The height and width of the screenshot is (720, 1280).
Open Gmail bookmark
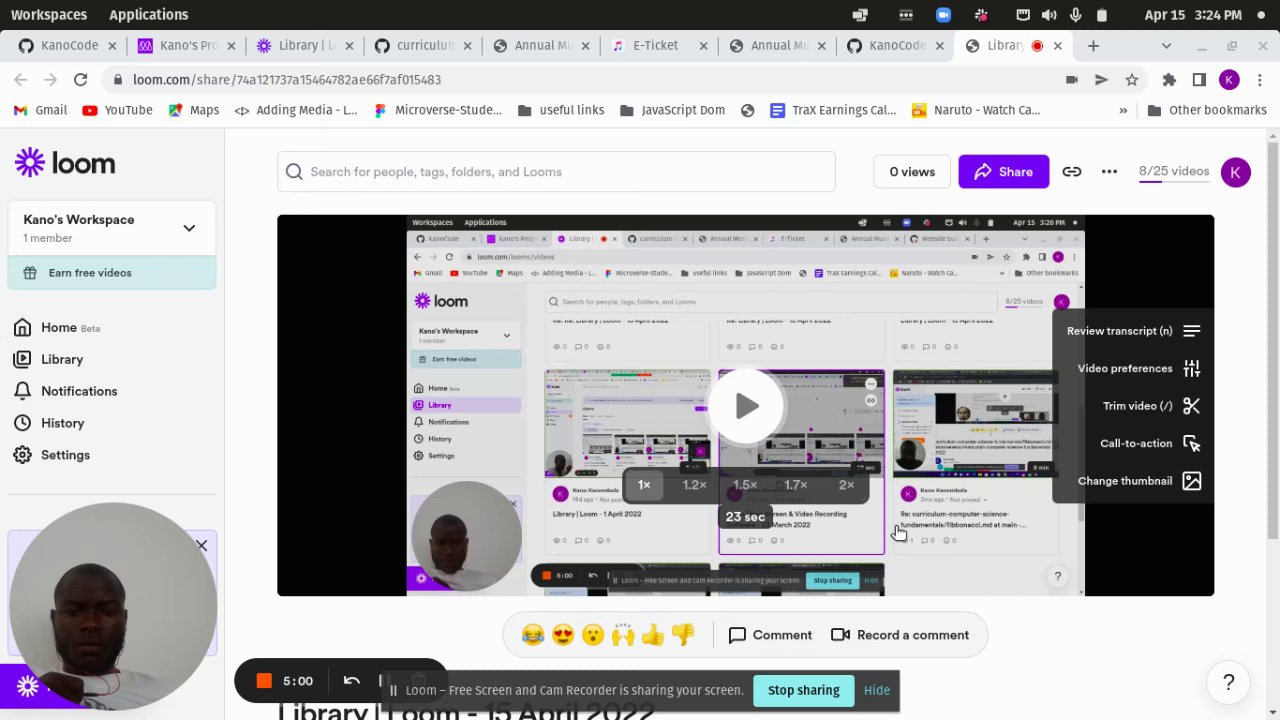(x=40, y=110)
